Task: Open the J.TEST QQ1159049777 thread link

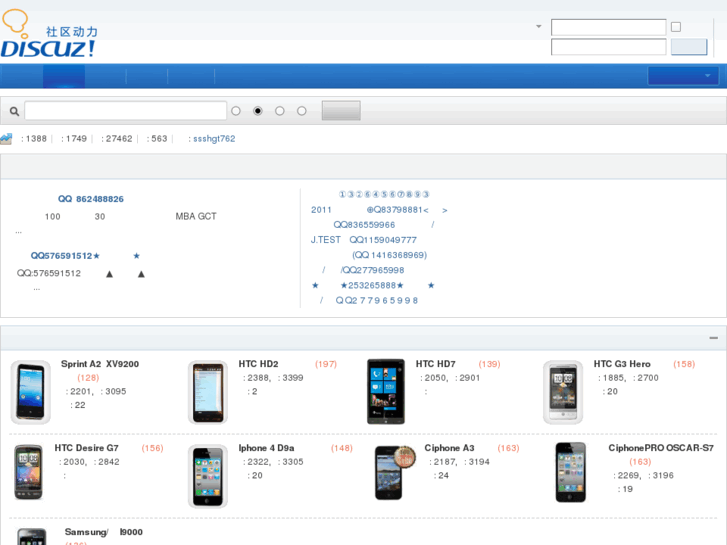Action: click(364, 240)
